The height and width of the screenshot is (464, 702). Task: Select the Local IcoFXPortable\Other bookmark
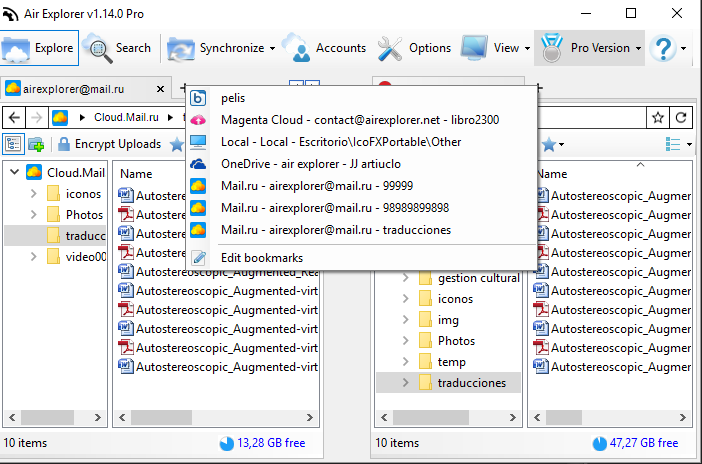point(361,142)
